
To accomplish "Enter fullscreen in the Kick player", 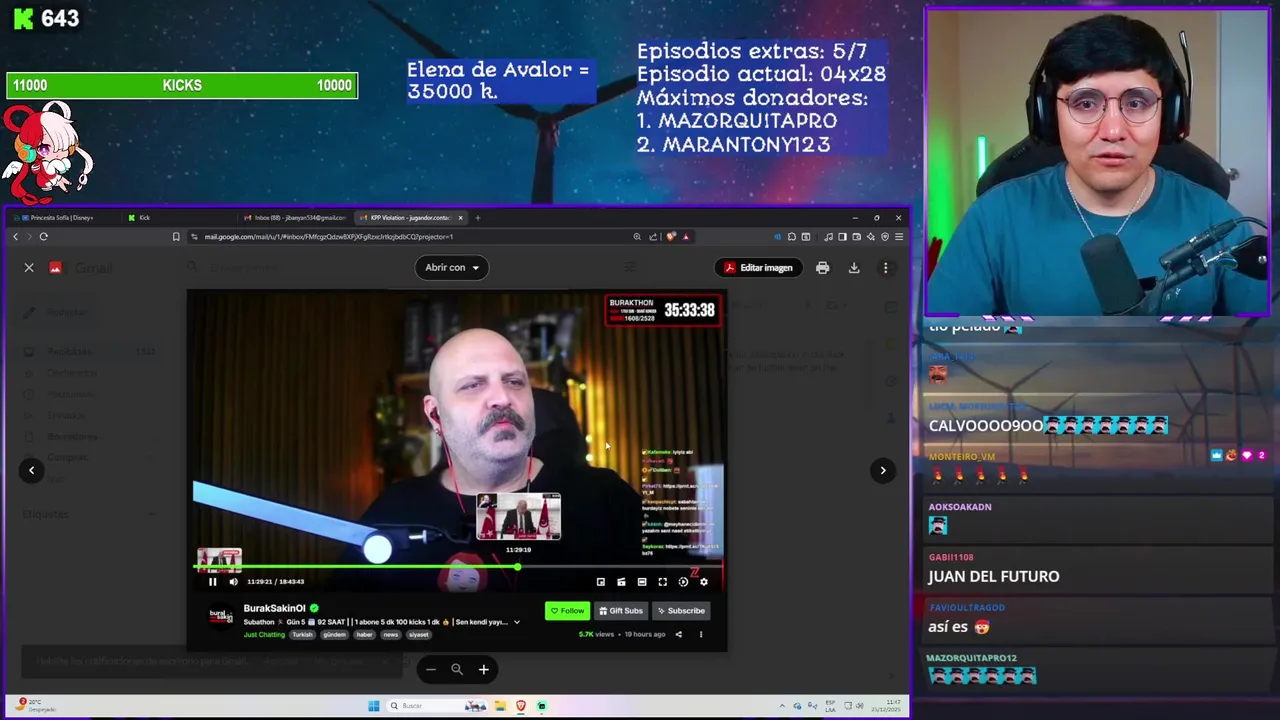I will coord(662,582).
